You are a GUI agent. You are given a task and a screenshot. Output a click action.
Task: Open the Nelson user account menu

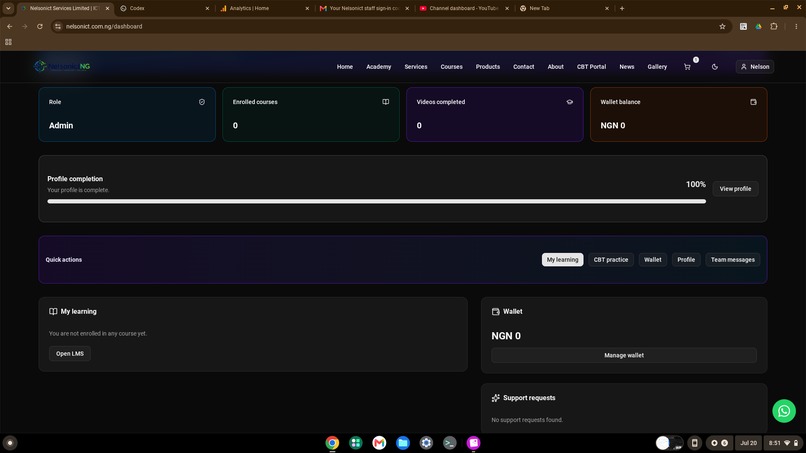(755, 67)
